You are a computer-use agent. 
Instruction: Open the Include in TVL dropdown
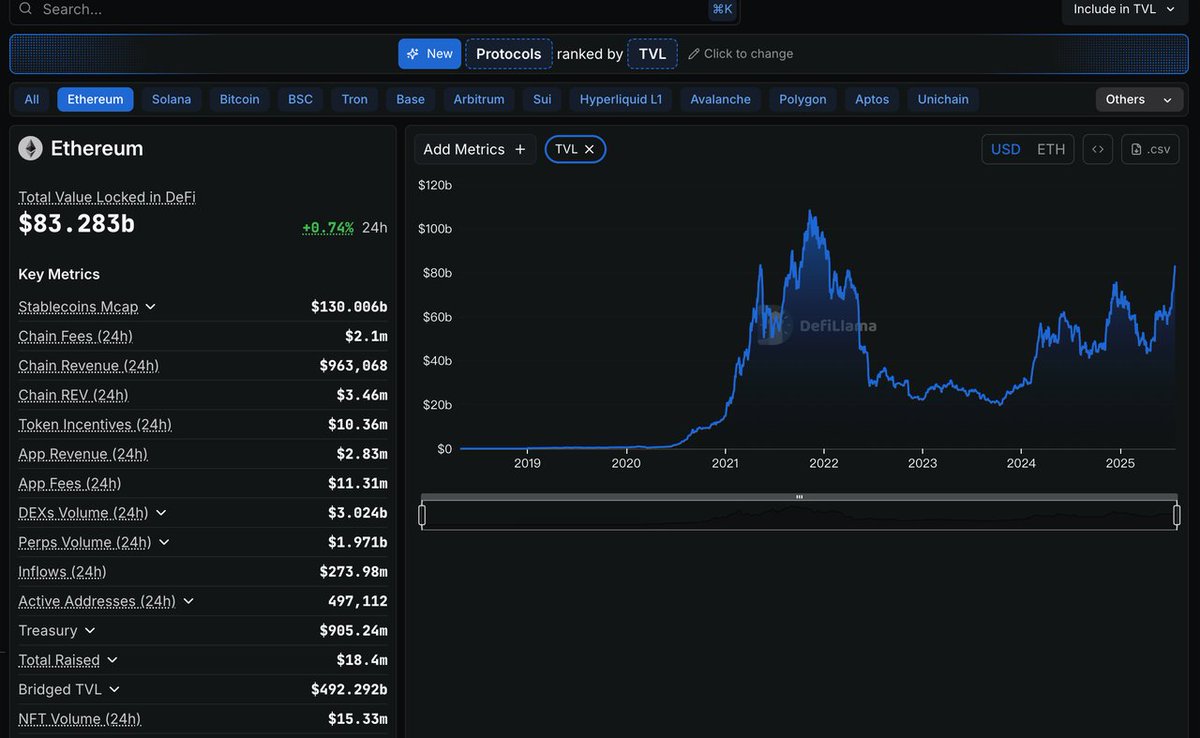pyautogui.click(x=1124, y=9)
